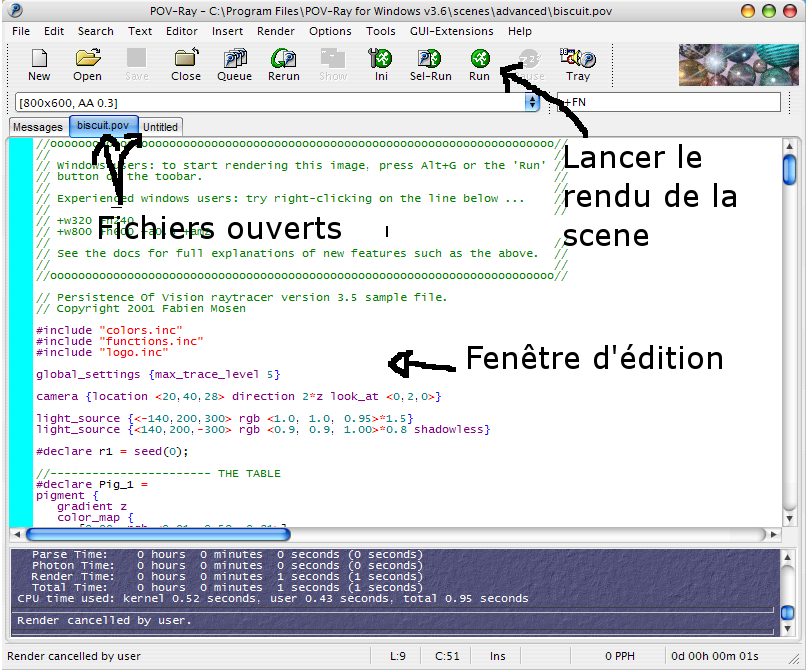Image resolution: width=806 pixels, height=670 pixels.
Task: Expand the resolution preset dropdown [800x600, AA 0.3]
Action: click(532, 102)
